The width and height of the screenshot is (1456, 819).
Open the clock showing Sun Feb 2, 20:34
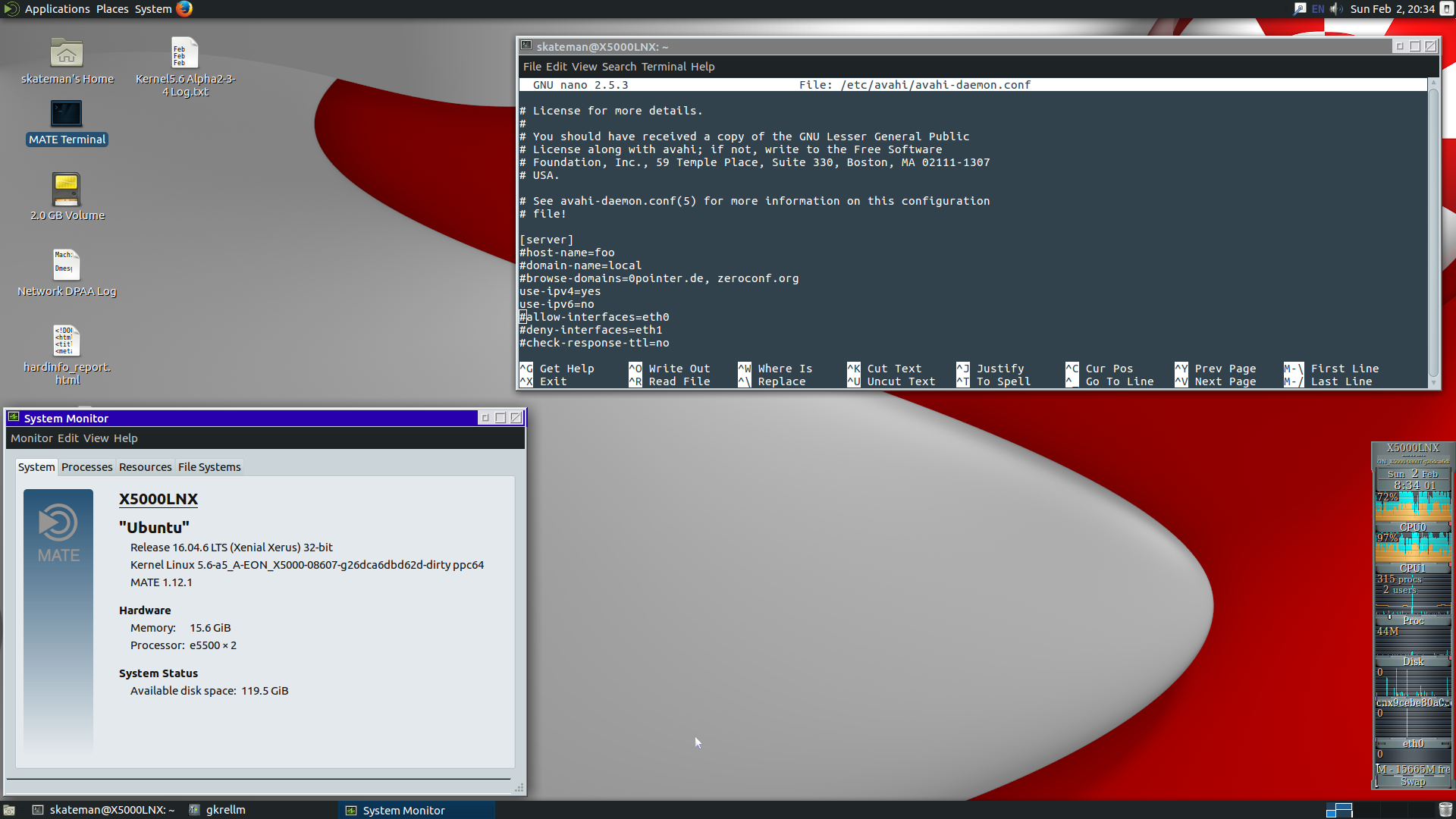(1392, 9)
